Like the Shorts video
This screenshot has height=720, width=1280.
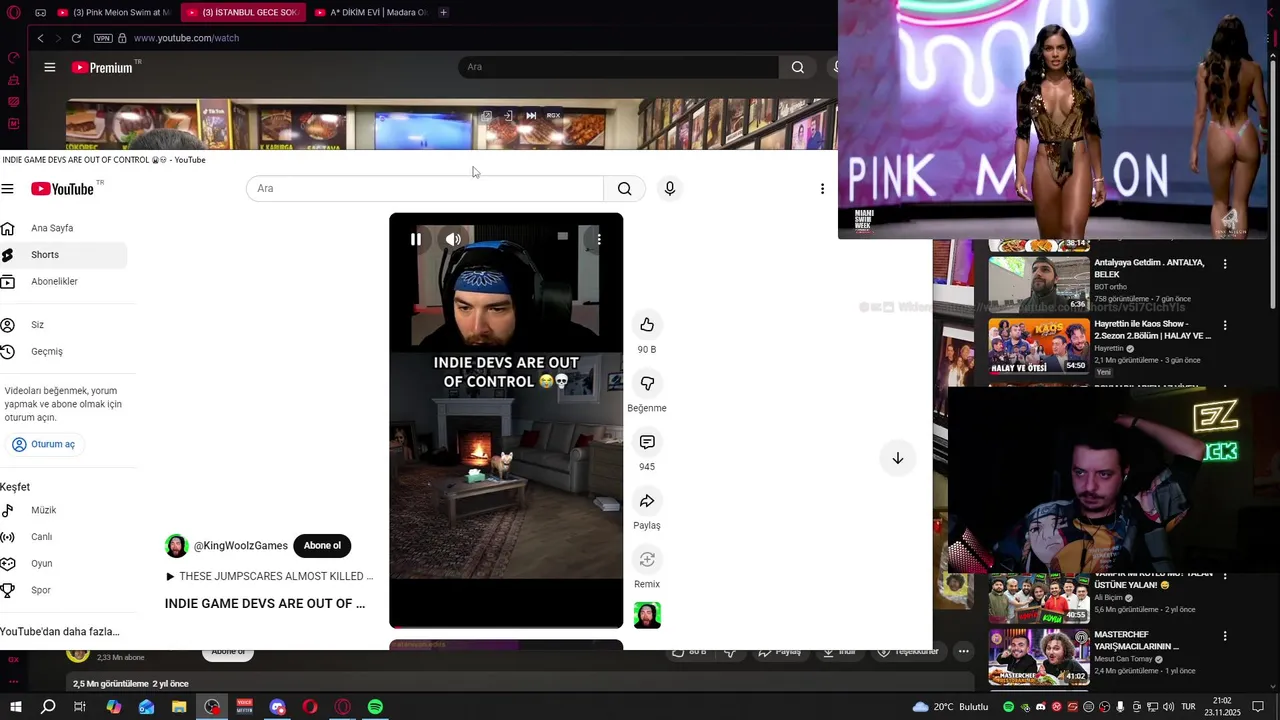point(647,325)
